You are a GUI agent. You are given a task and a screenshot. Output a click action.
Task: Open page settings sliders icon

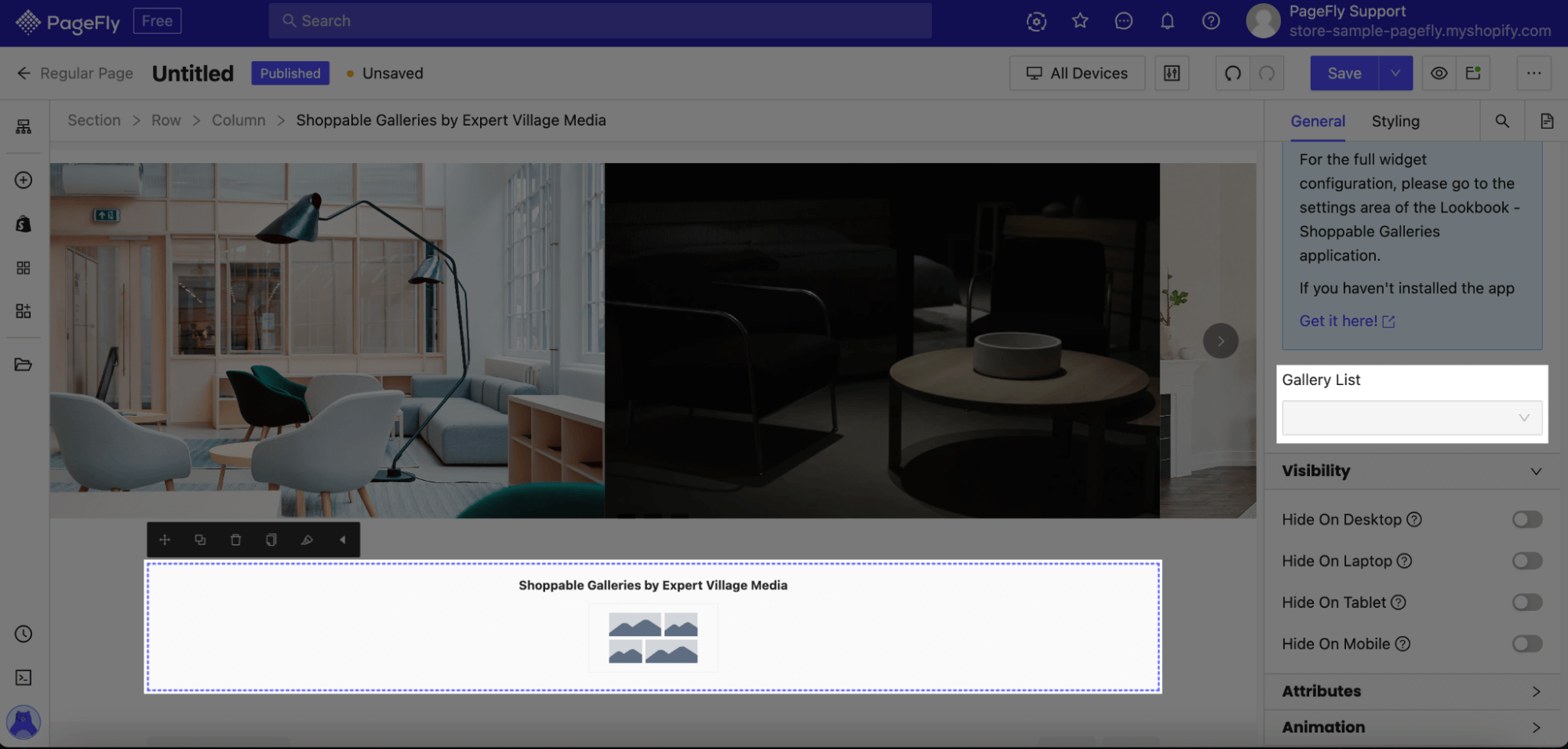tap(1172, 73)
